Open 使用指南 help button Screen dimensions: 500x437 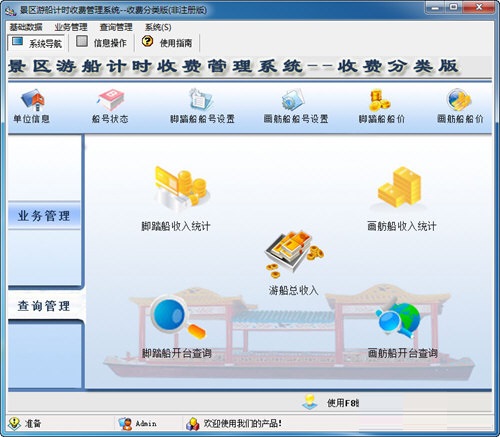167,43
